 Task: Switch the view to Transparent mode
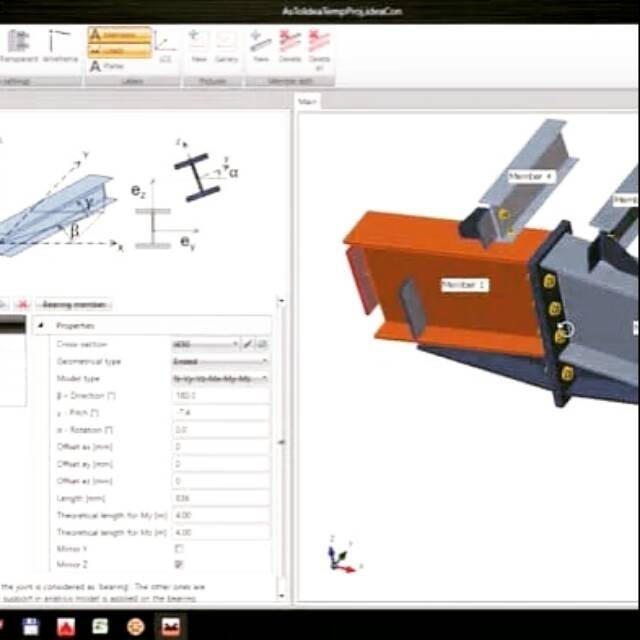[x=18, y=46]
